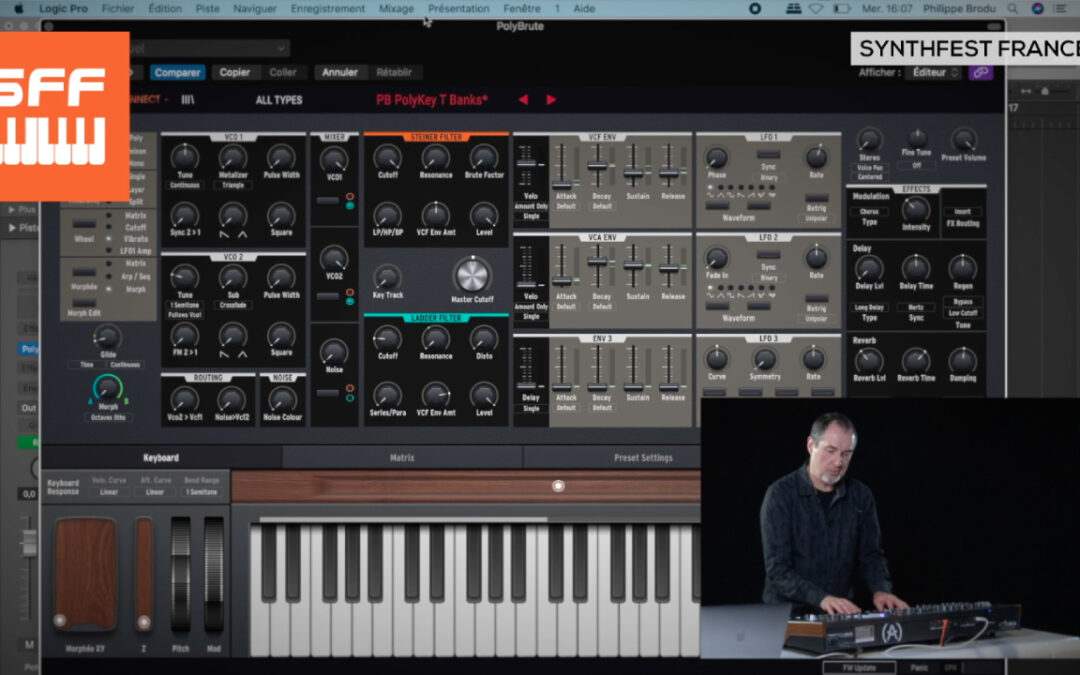Select Vibrato option for the Wheel
Screen dimensions: 1080x675
[136, 238]
